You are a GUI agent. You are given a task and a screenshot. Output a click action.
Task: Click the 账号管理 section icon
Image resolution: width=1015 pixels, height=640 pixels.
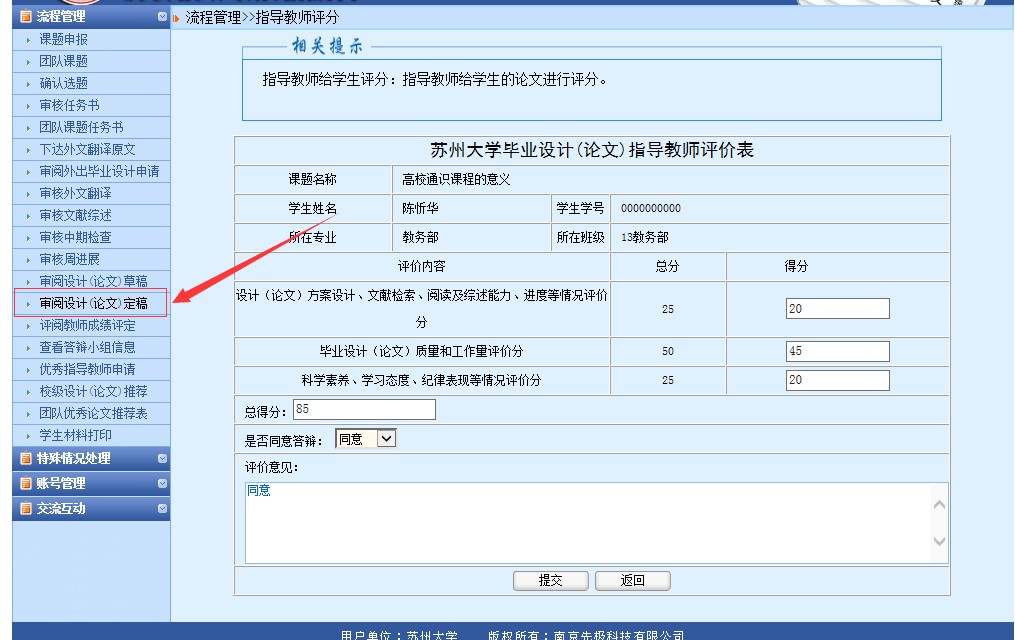tap(26, 483)
